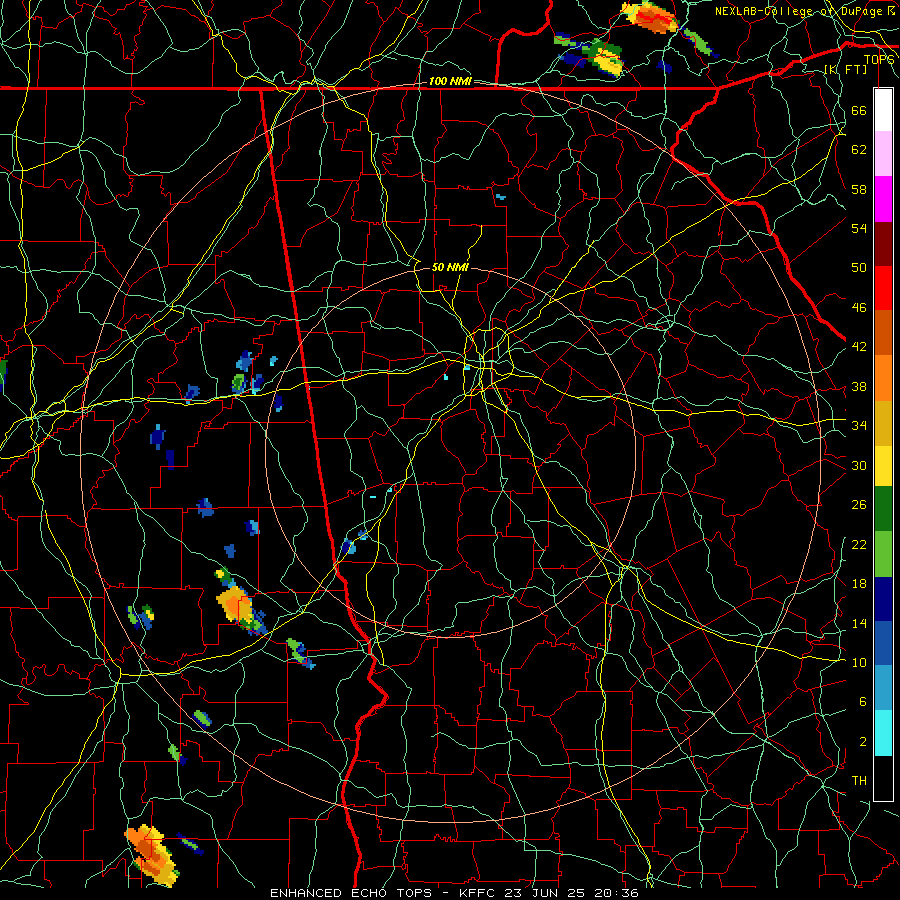The width and height of the screenshot is (900, 900).
Task: Click the 'KFFC' radar site identifier
Action: coord(478,893)
